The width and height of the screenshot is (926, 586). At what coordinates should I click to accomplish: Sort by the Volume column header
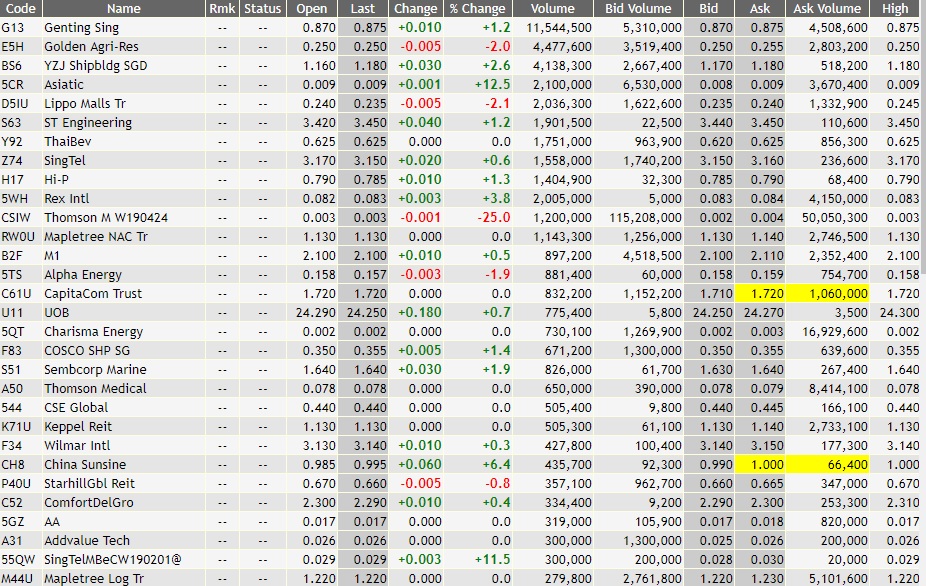coord(553,8)
